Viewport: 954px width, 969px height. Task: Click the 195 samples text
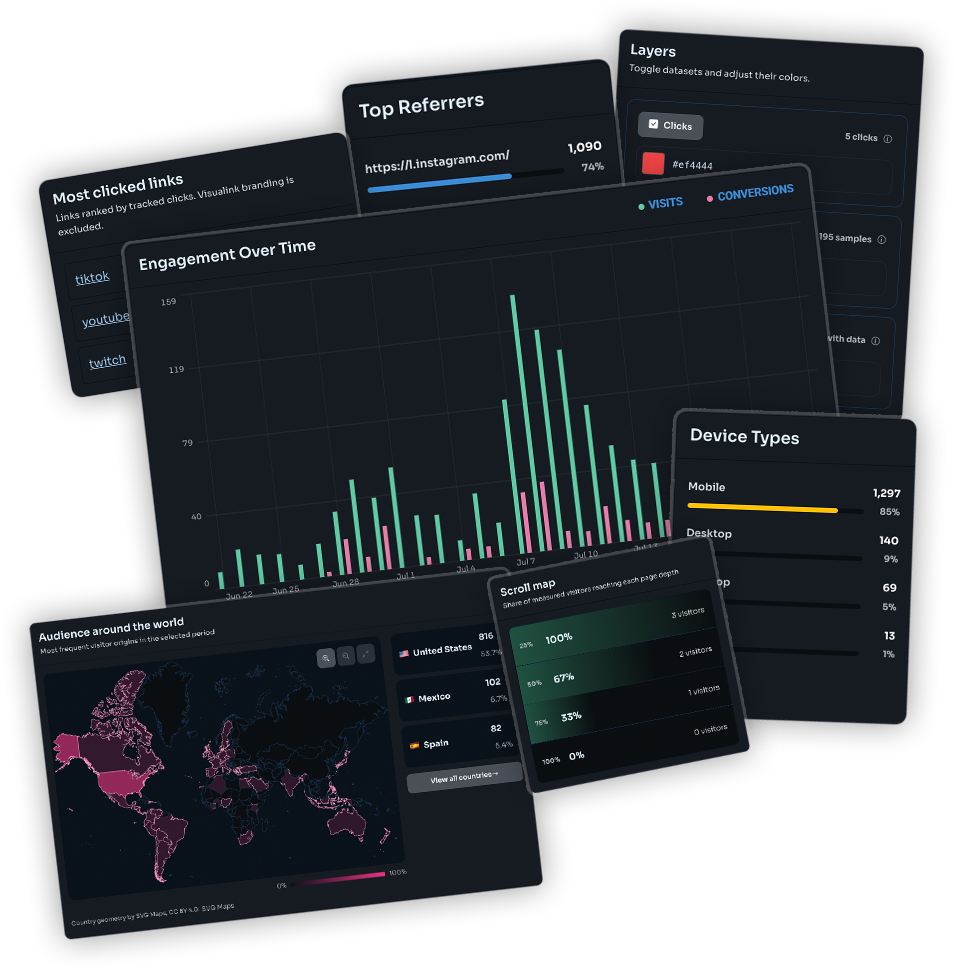(x=845, y=238)
